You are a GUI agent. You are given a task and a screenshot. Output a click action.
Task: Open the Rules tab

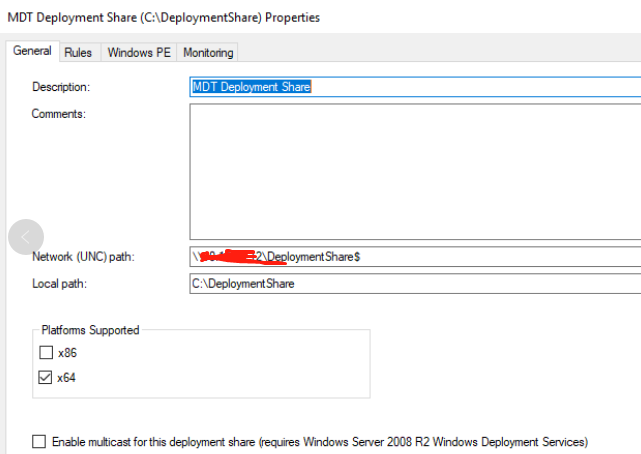[78, 52]
